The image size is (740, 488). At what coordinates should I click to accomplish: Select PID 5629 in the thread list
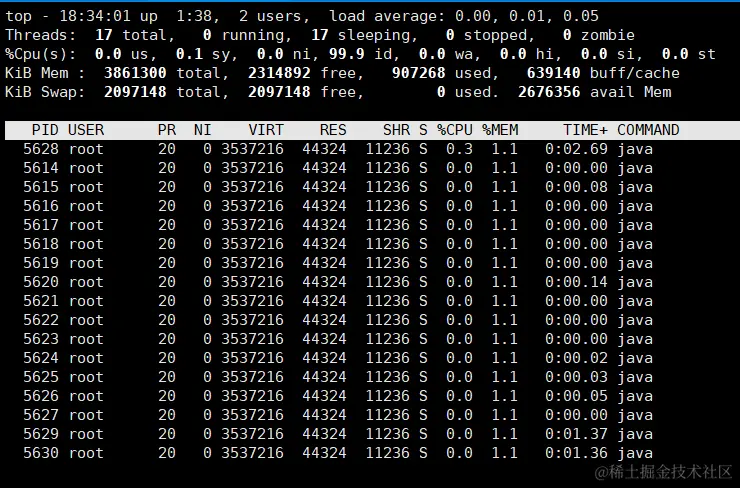[x=41, y=434]
